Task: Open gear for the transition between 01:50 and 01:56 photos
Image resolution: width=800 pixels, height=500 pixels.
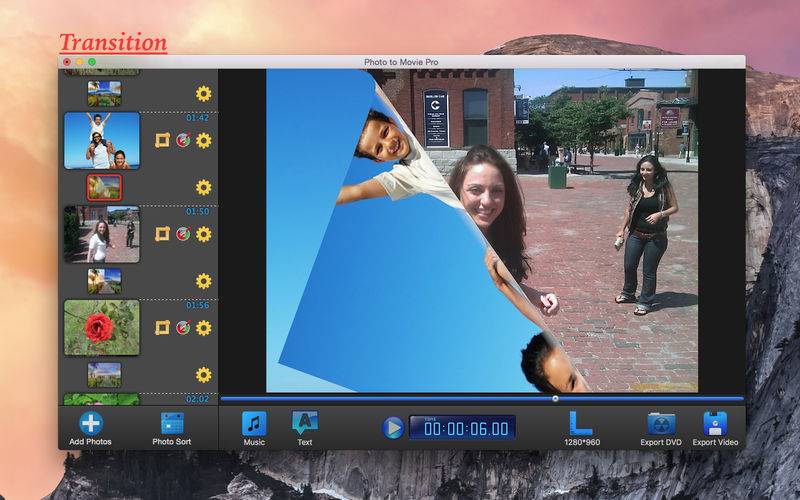Action: [204, 281]
